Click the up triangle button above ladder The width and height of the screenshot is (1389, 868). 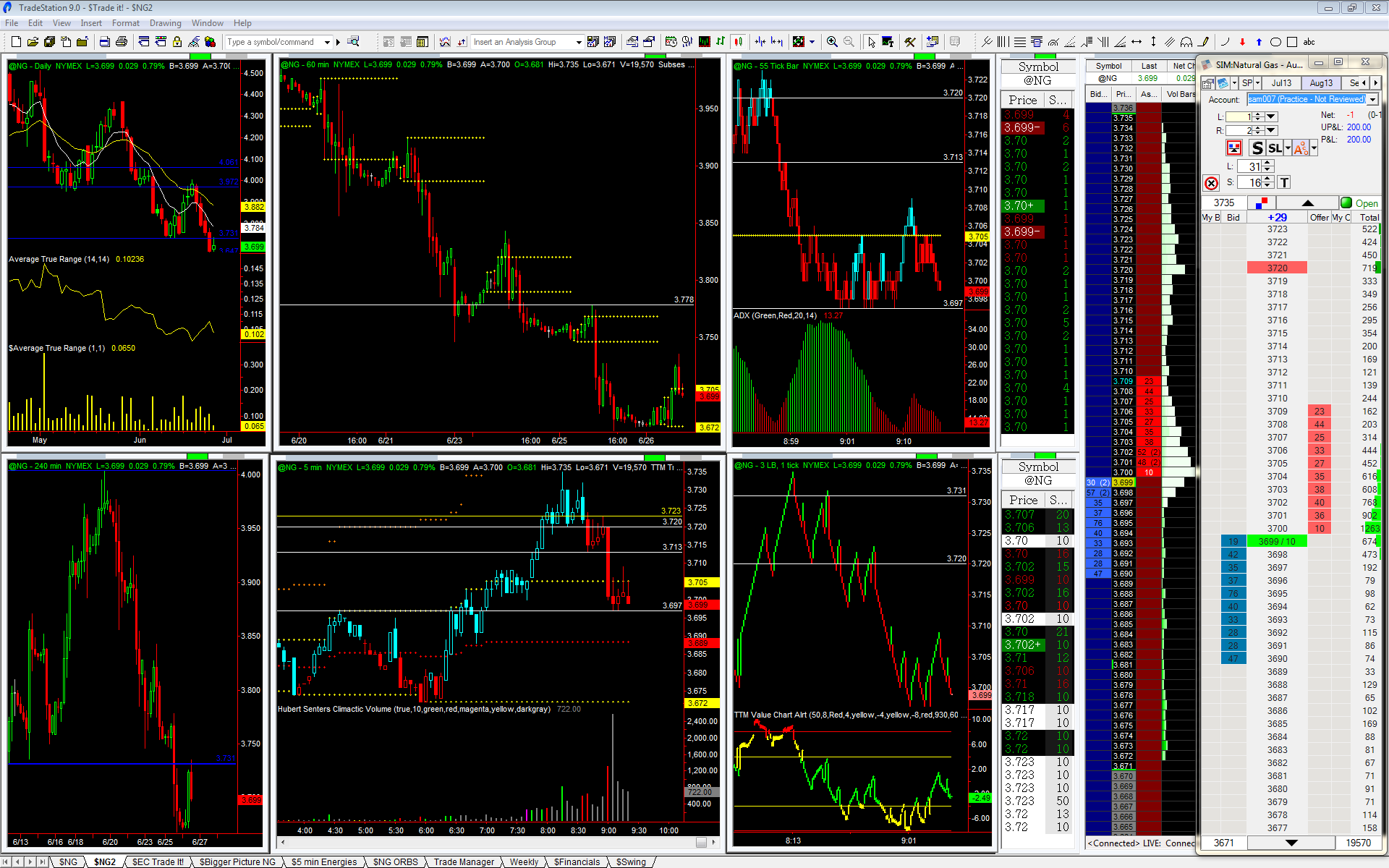click(1307, 203)
